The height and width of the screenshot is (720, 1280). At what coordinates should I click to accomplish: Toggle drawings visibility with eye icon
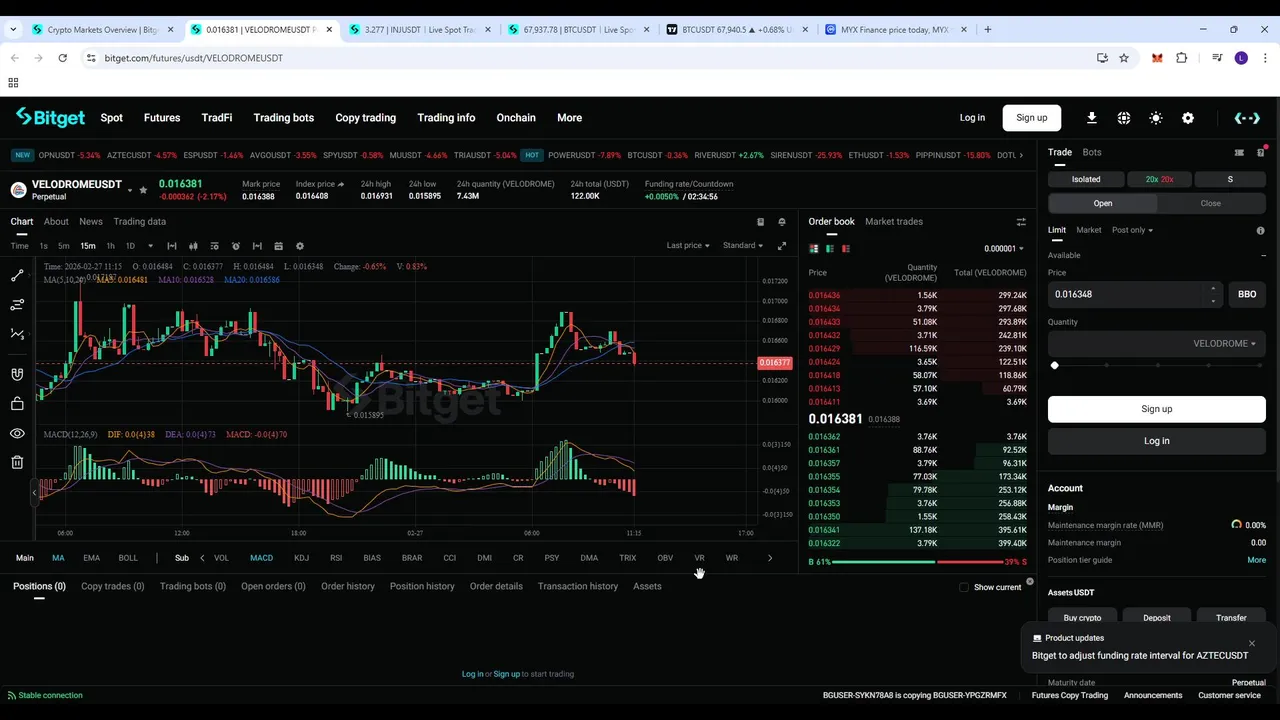pyautogui.click(x=17, y=433)
